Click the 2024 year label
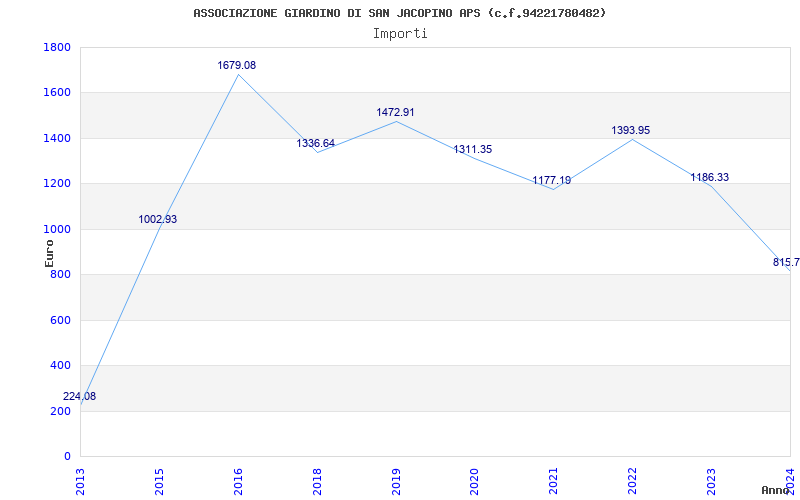This screenshot has width=800, height=500. click(790, 482)
